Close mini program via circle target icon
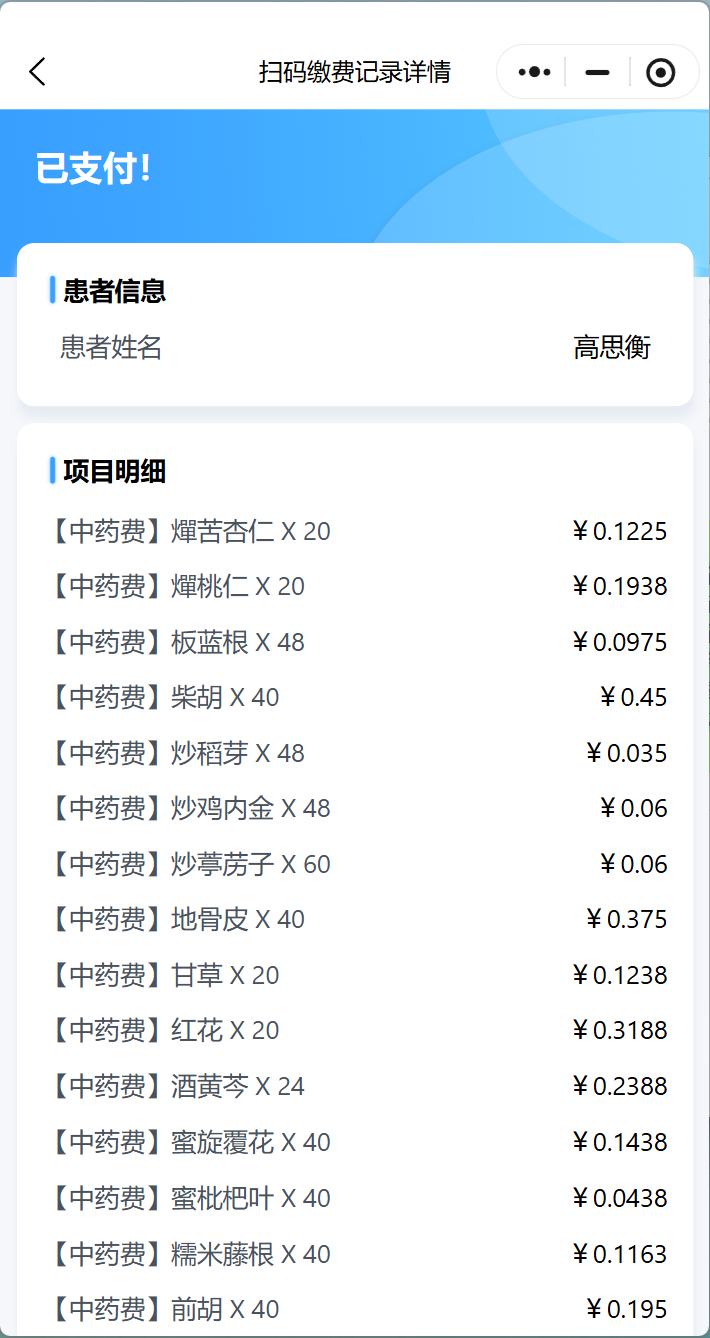The image size is (710, 1338). (660, 72)
